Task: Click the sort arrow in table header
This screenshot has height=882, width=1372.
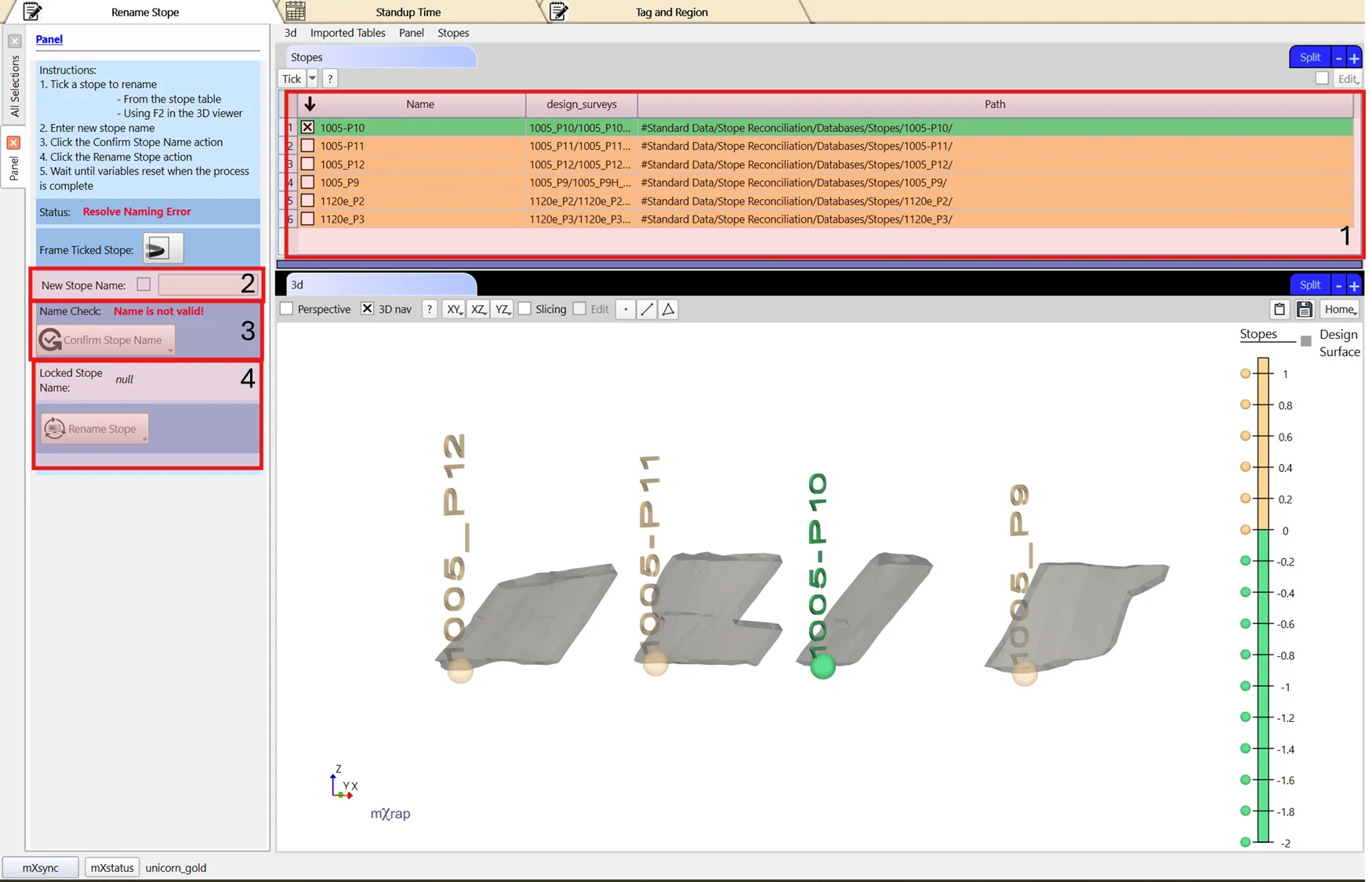Action: [310, 104]
